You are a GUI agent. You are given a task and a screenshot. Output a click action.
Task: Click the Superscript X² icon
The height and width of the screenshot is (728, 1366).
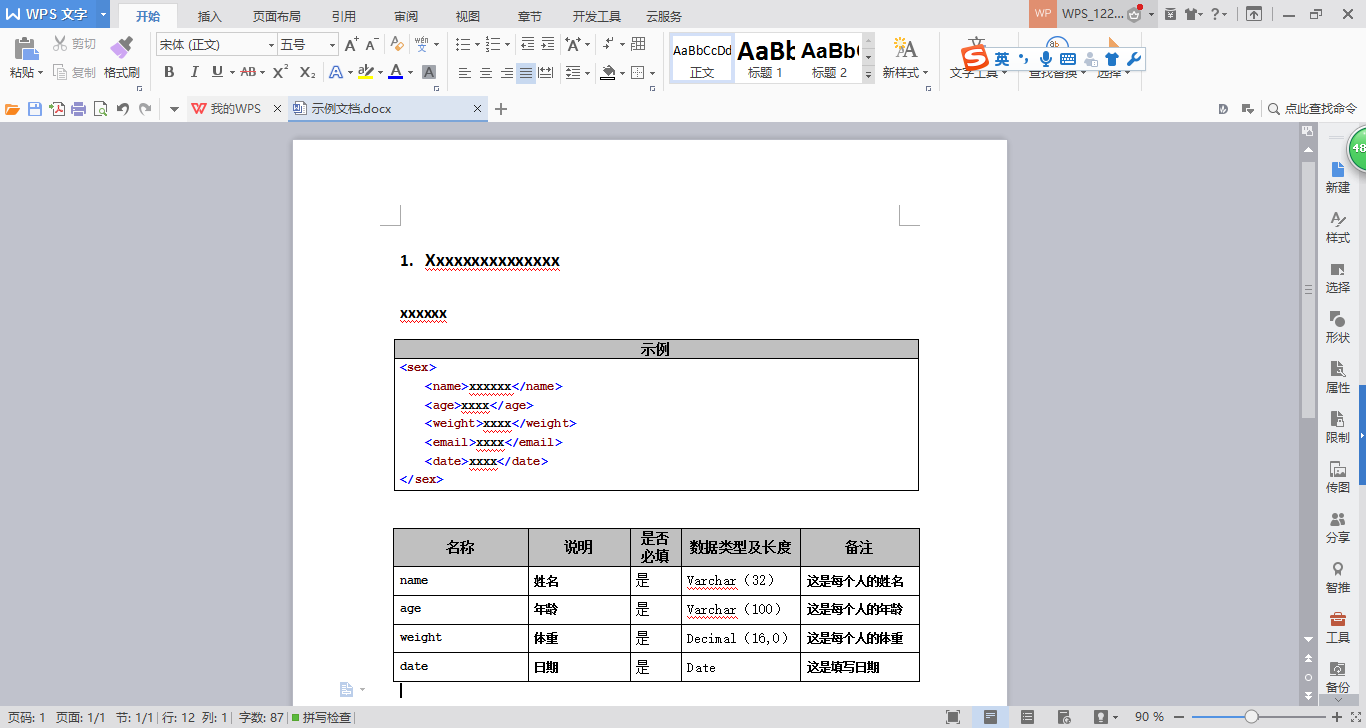[x=281, y=72]
